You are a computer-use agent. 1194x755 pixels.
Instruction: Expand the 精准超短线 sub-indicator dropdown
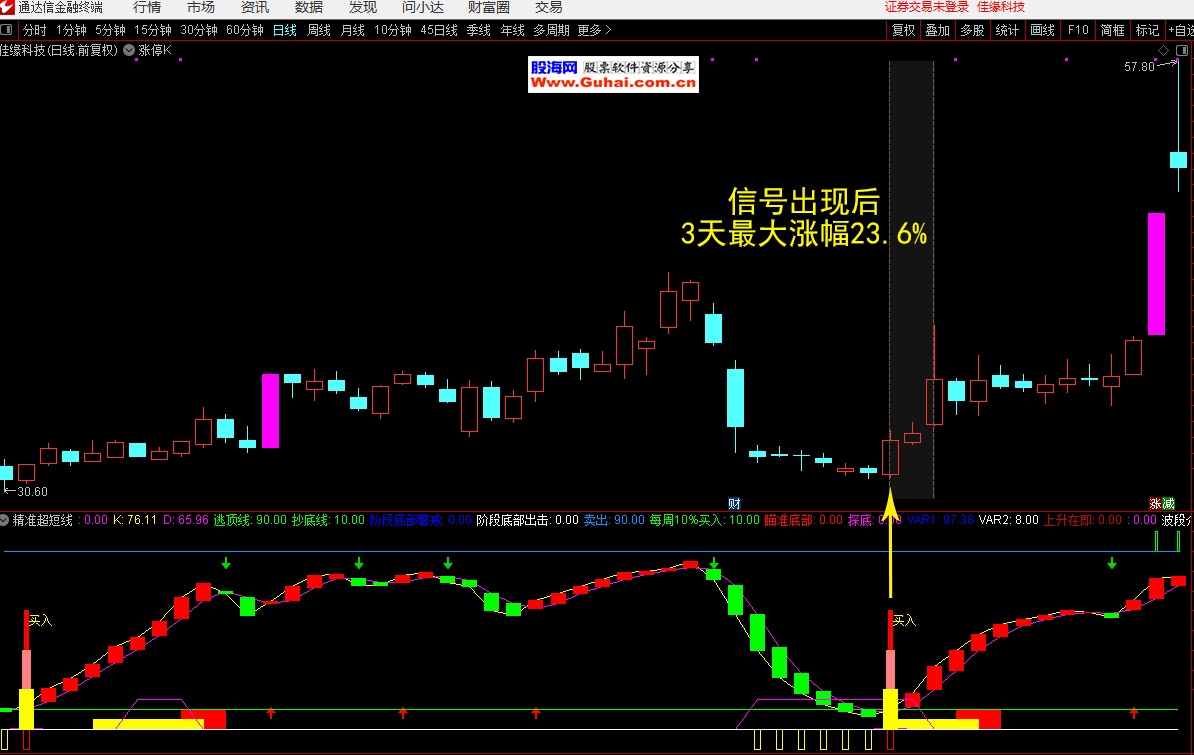tap(5, 520)
